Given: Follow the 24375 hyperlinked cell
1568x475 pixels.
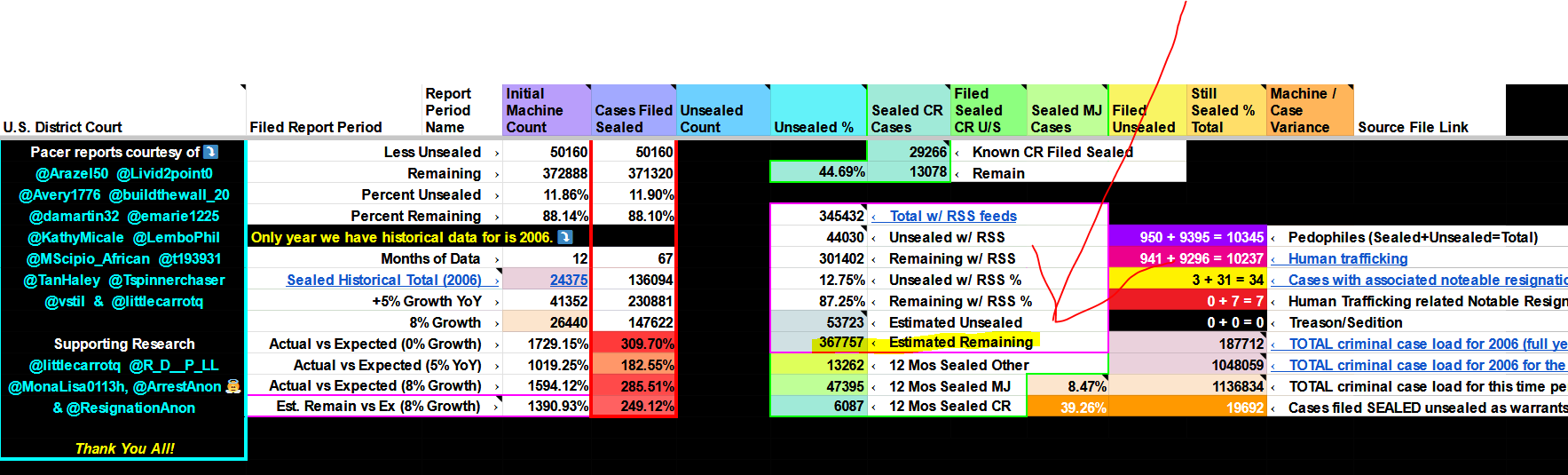Looking at the screenshot, I should click(x=569, y=280).
